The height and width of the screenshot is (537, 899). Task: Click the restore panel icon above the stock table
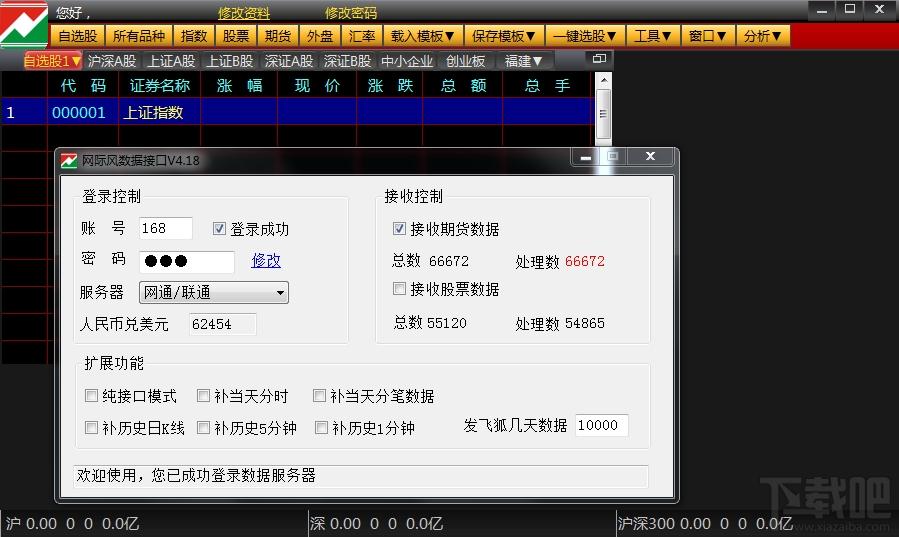[x=599, y=58]
